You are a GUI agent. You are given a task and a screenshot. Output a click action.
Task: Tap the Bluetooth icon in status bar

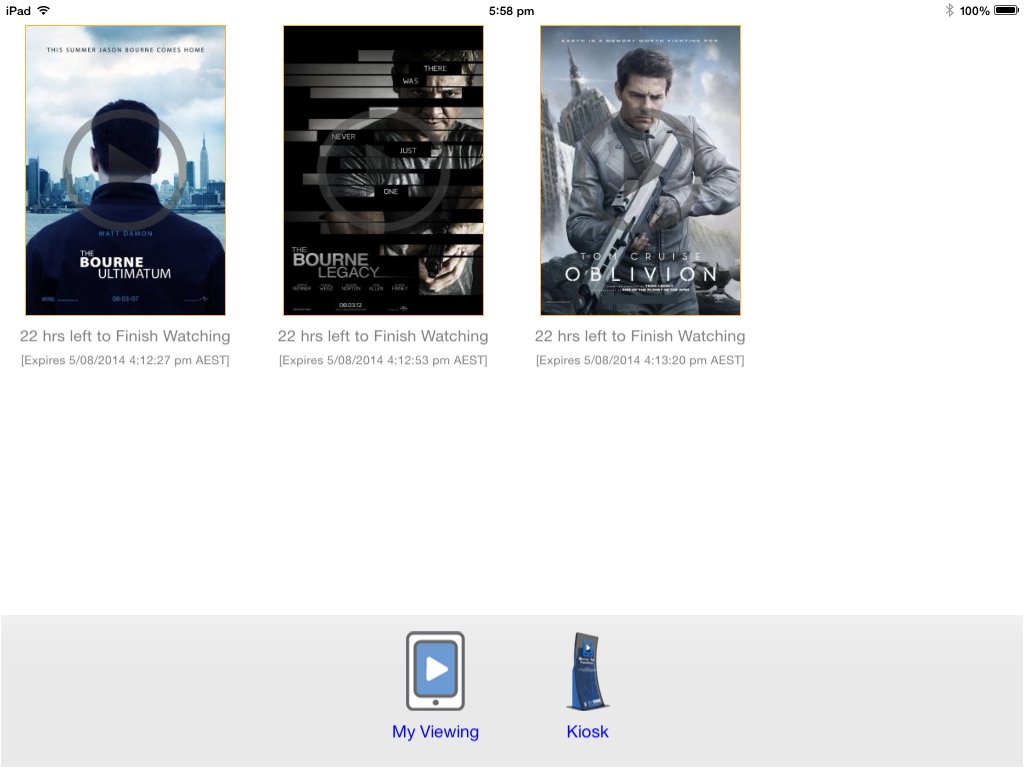949,10
